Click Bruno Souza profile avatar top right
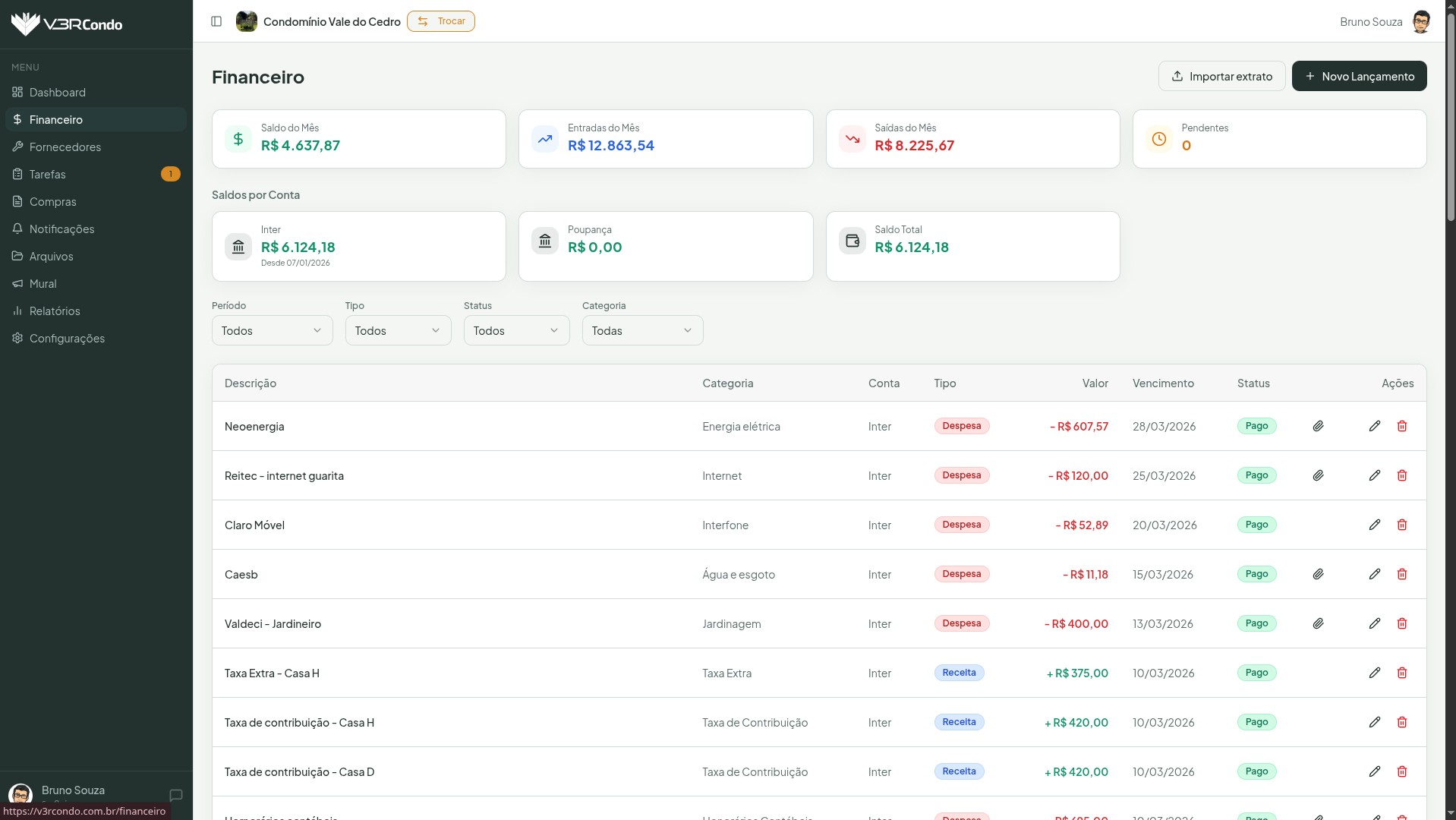 pyautogui.click(x=1421, y=21)
